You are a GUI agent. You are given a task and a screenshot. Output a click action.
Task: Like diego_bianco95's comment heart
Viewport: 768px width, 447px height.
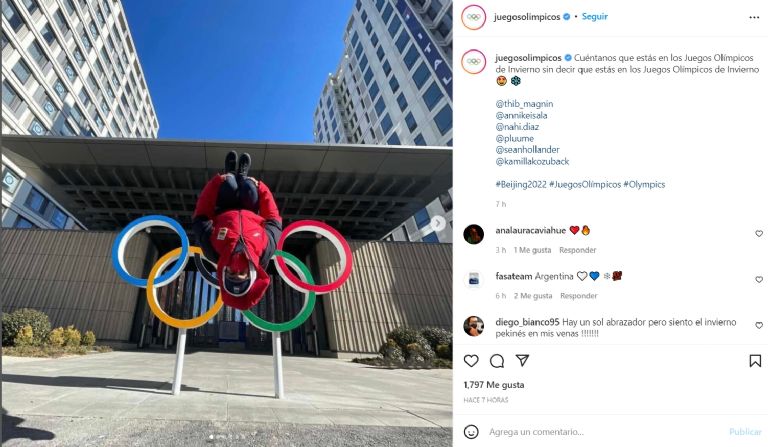pyautogui.click(x=759, y=326)
